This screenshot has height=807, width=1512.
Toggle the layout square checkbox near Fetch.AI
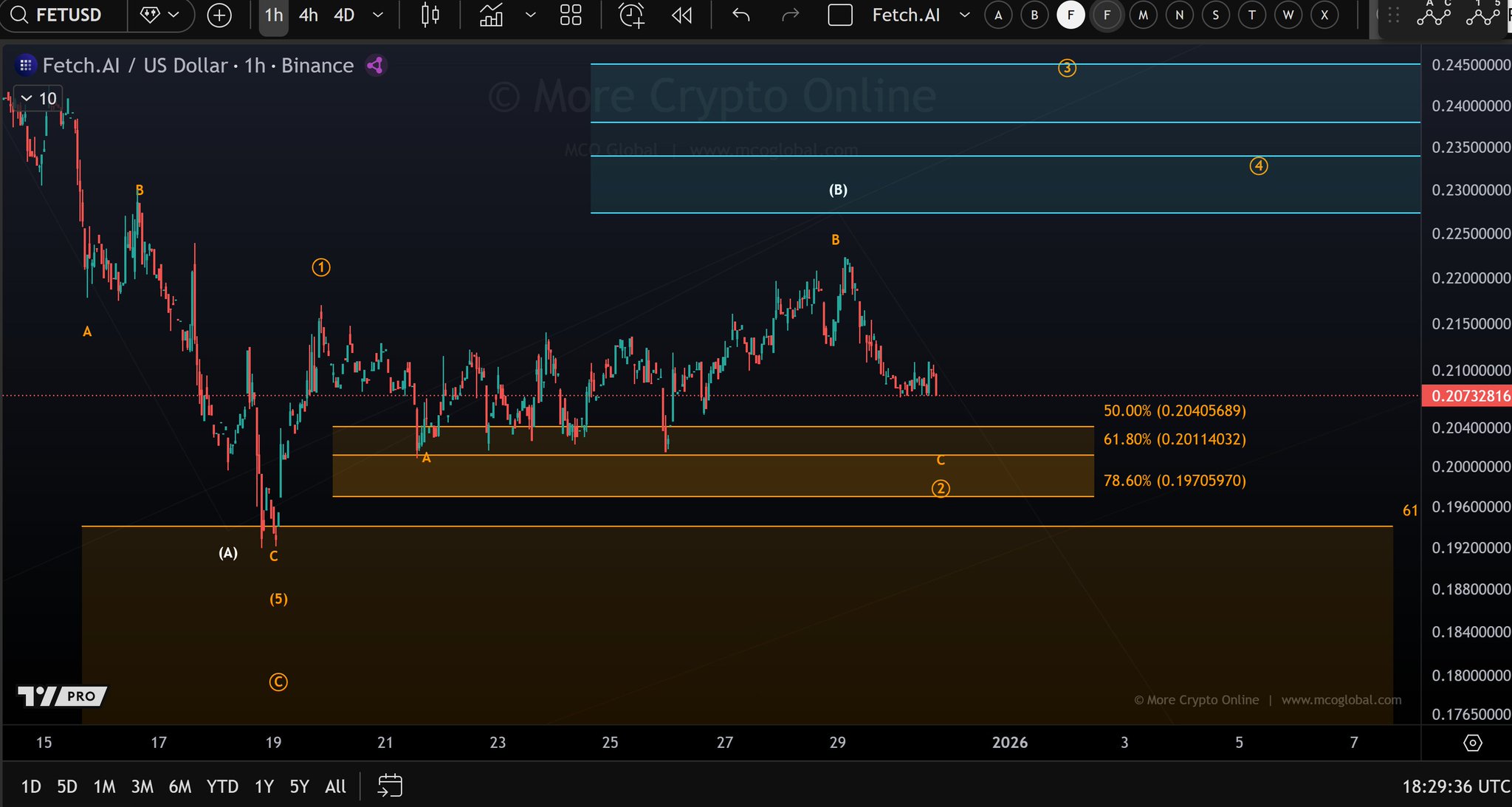click(x=840, y=15)
